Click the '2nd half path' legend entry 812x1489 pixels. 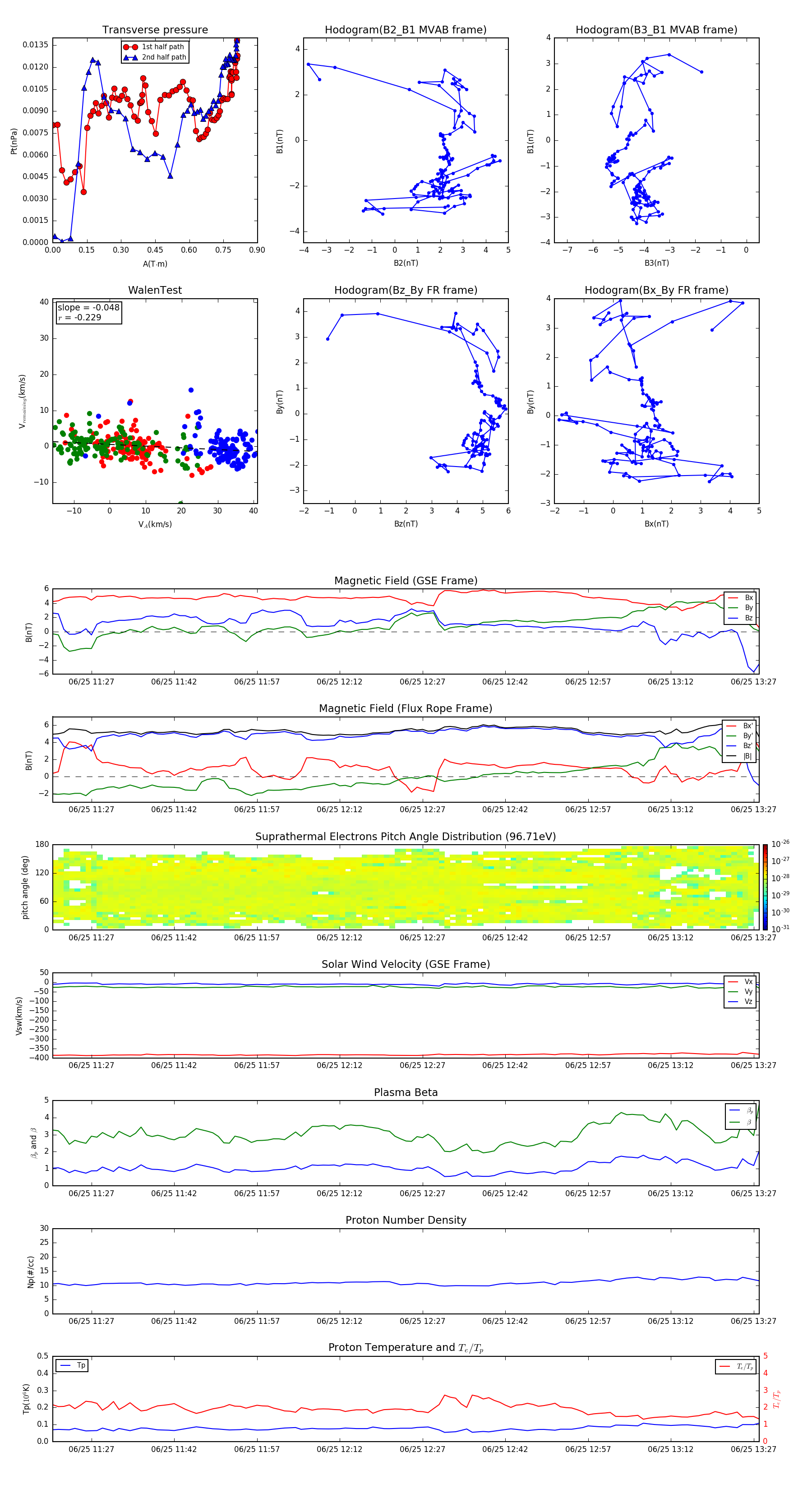[155, 57]
